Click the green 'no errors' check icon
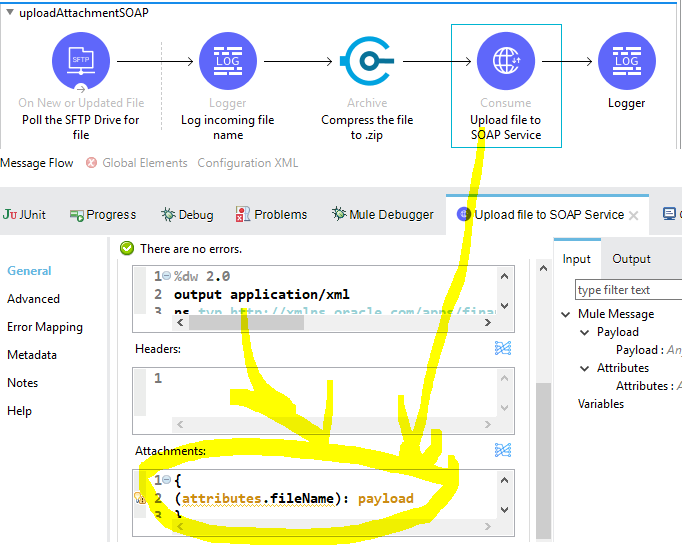 coord(127,248)
